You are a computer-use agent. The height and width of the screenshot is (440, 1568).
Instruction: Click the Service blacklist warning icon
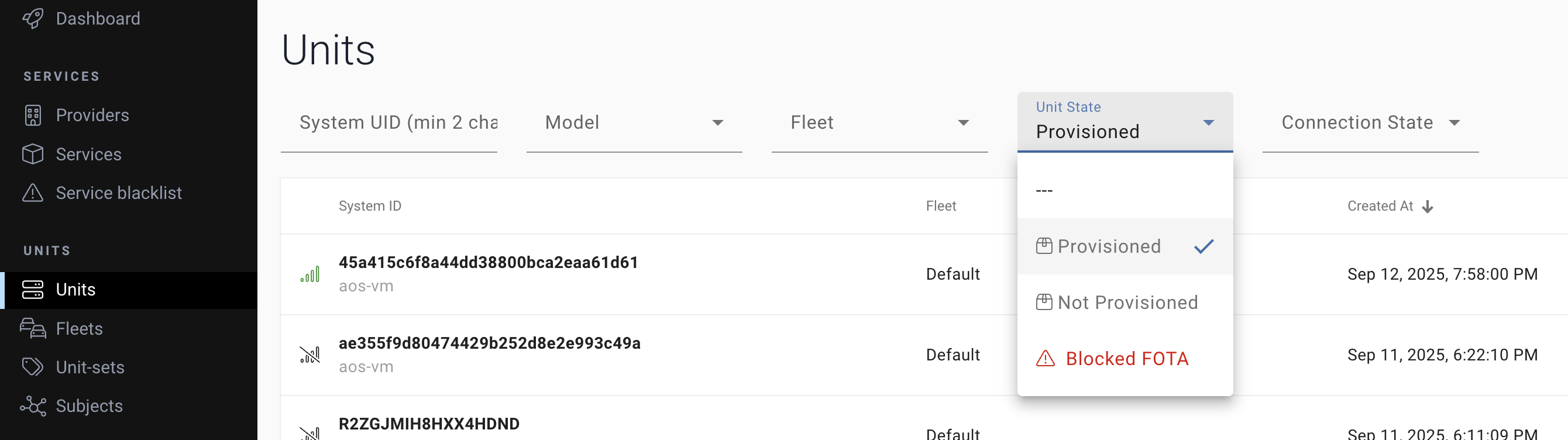33,193
